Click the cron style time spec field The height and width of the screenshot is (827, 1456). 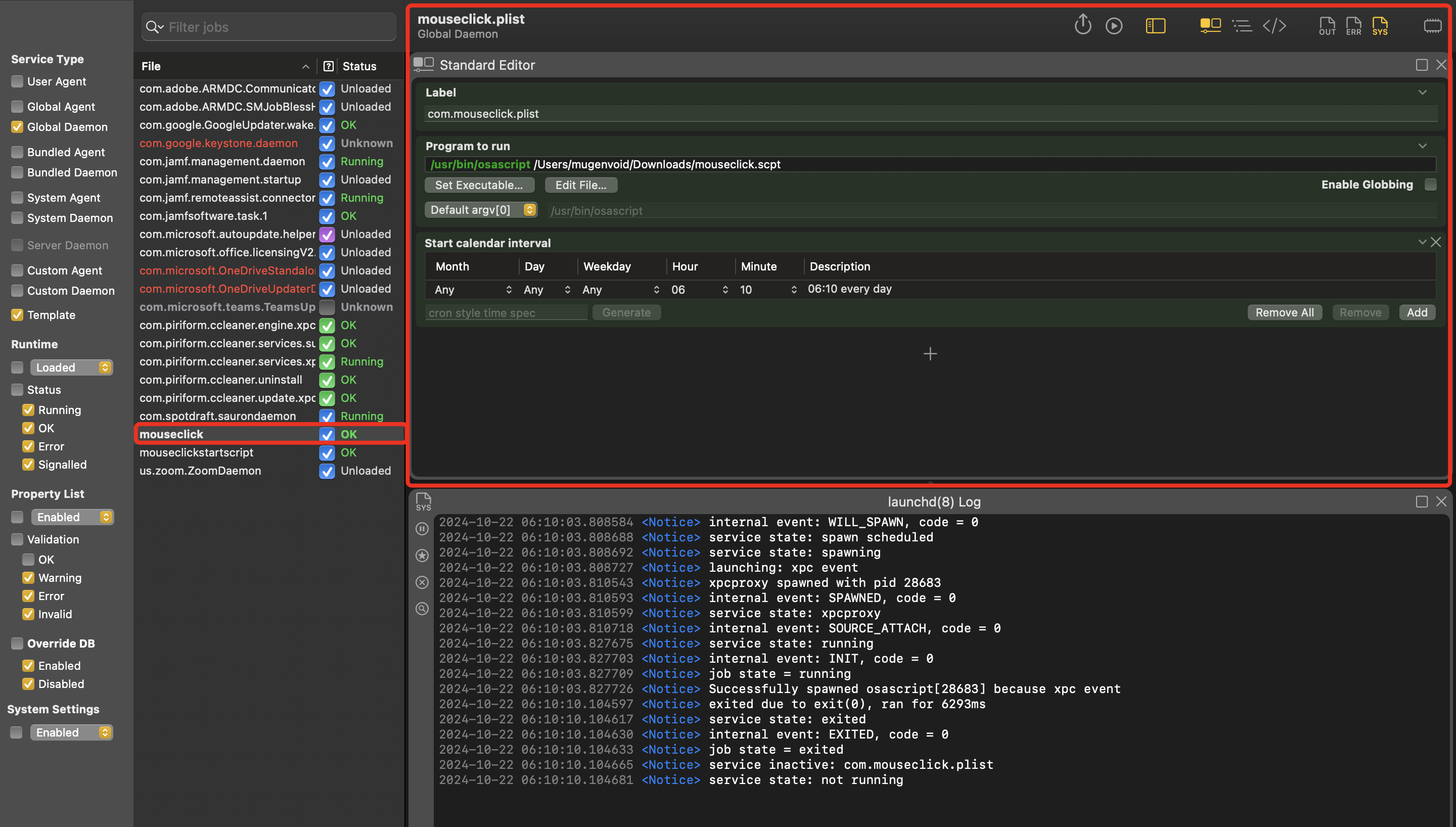tap(506, 313)
